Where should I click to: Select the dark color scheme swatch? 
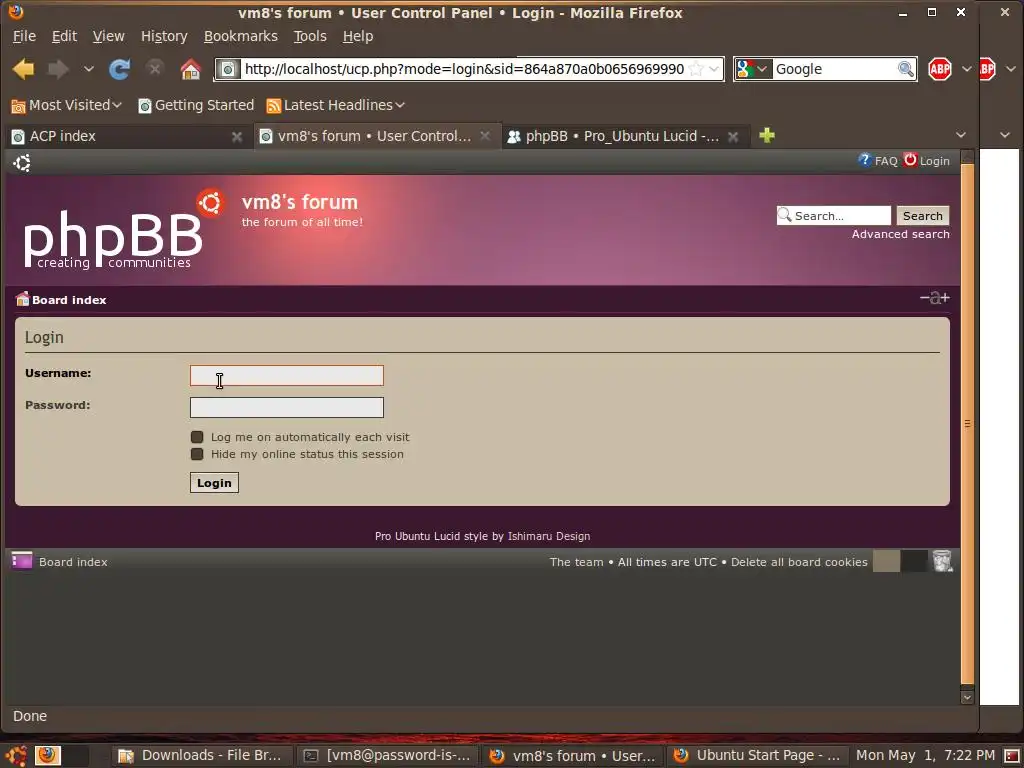[x=914, y=561]
